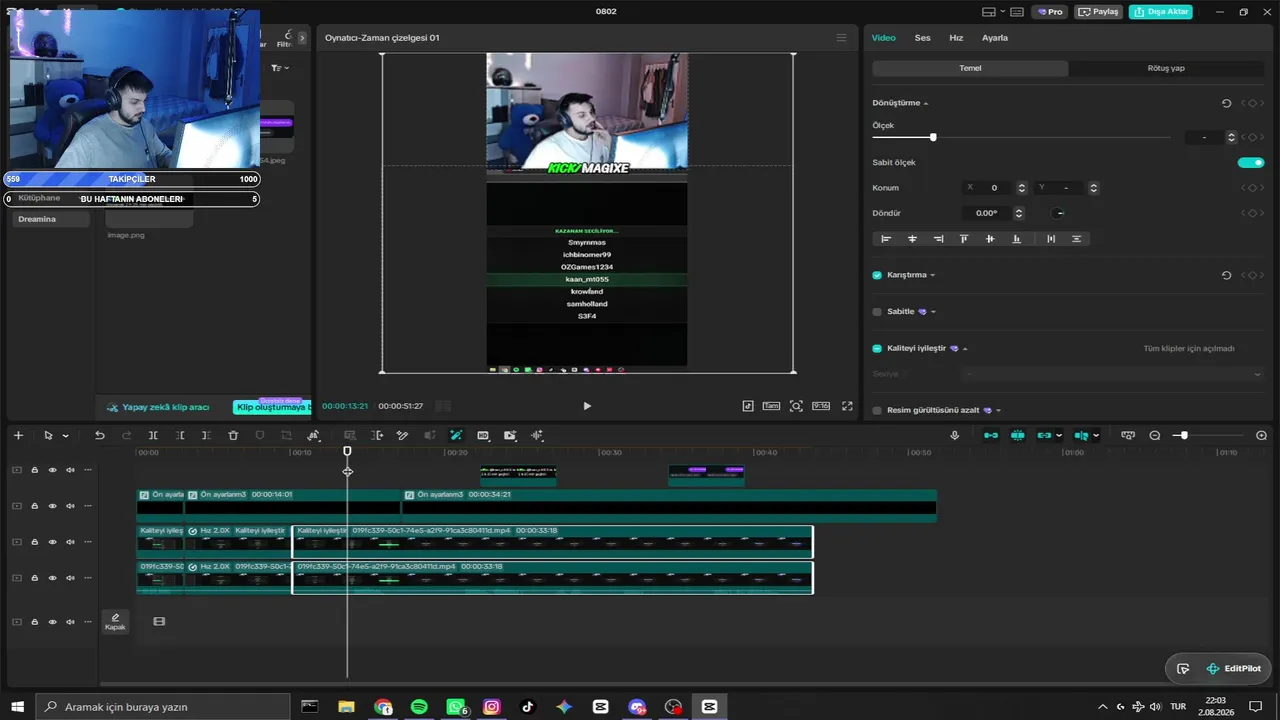This screenshot has height=720, width=1280.
Task: Collapse the Kaliteyi iyileştir section arrow
Action: coord(965,349)
